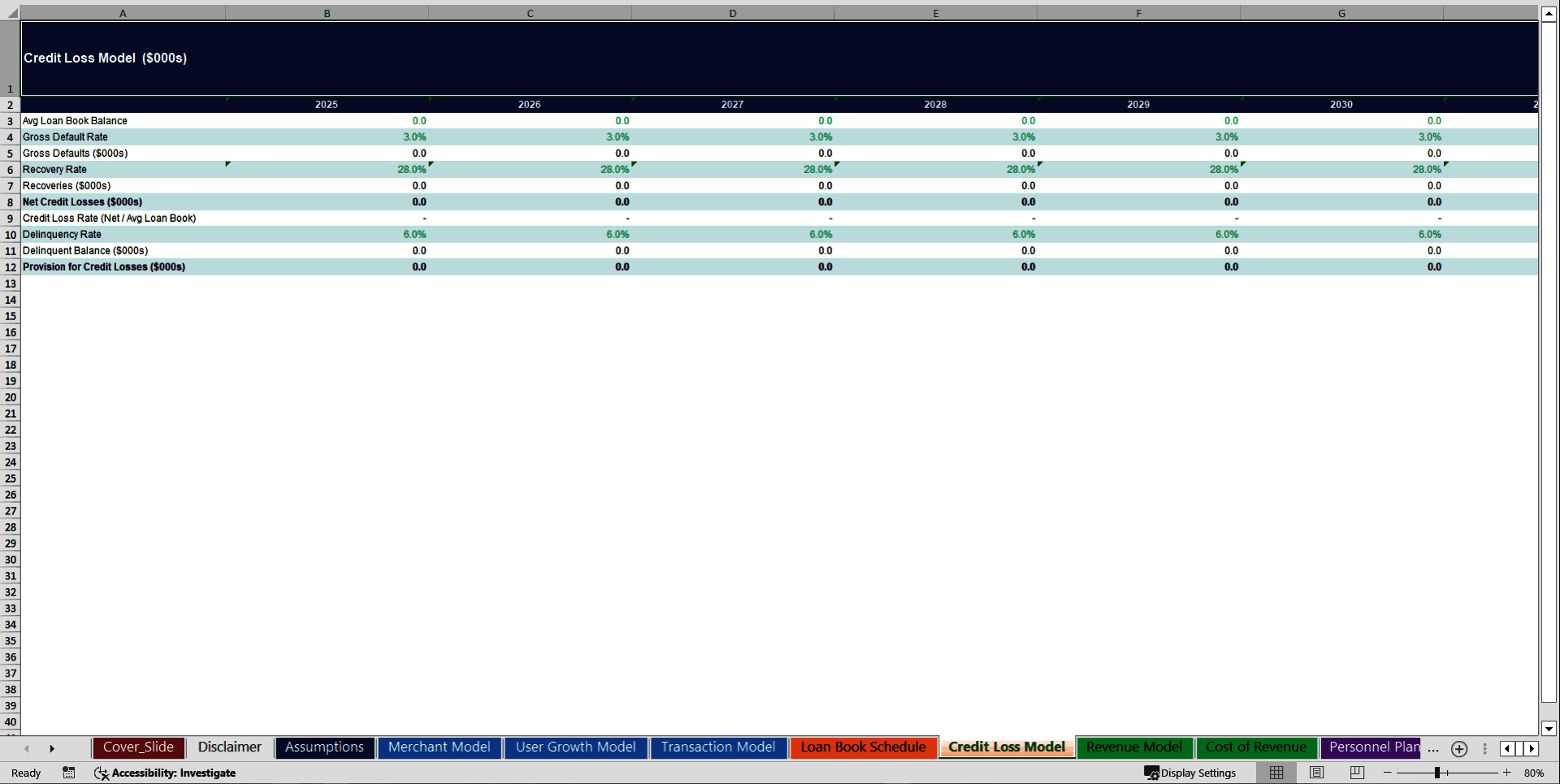Switch to Page Layout view icon
This screenshot has width=1560, height=784.
point(1316,773)
